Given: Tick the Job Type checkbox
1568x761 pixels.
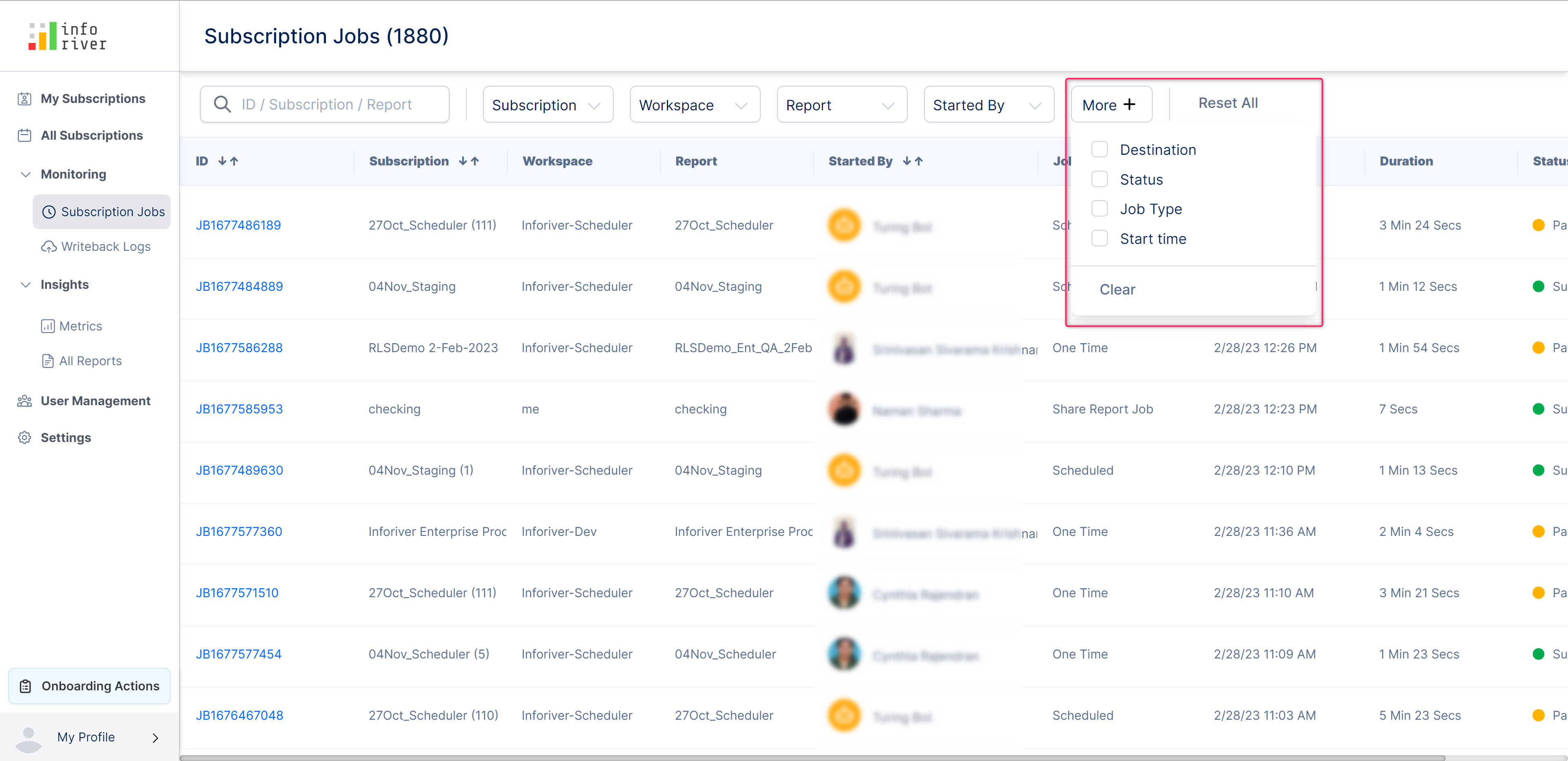Looking at the screenshot, I should coord(1099,209).
